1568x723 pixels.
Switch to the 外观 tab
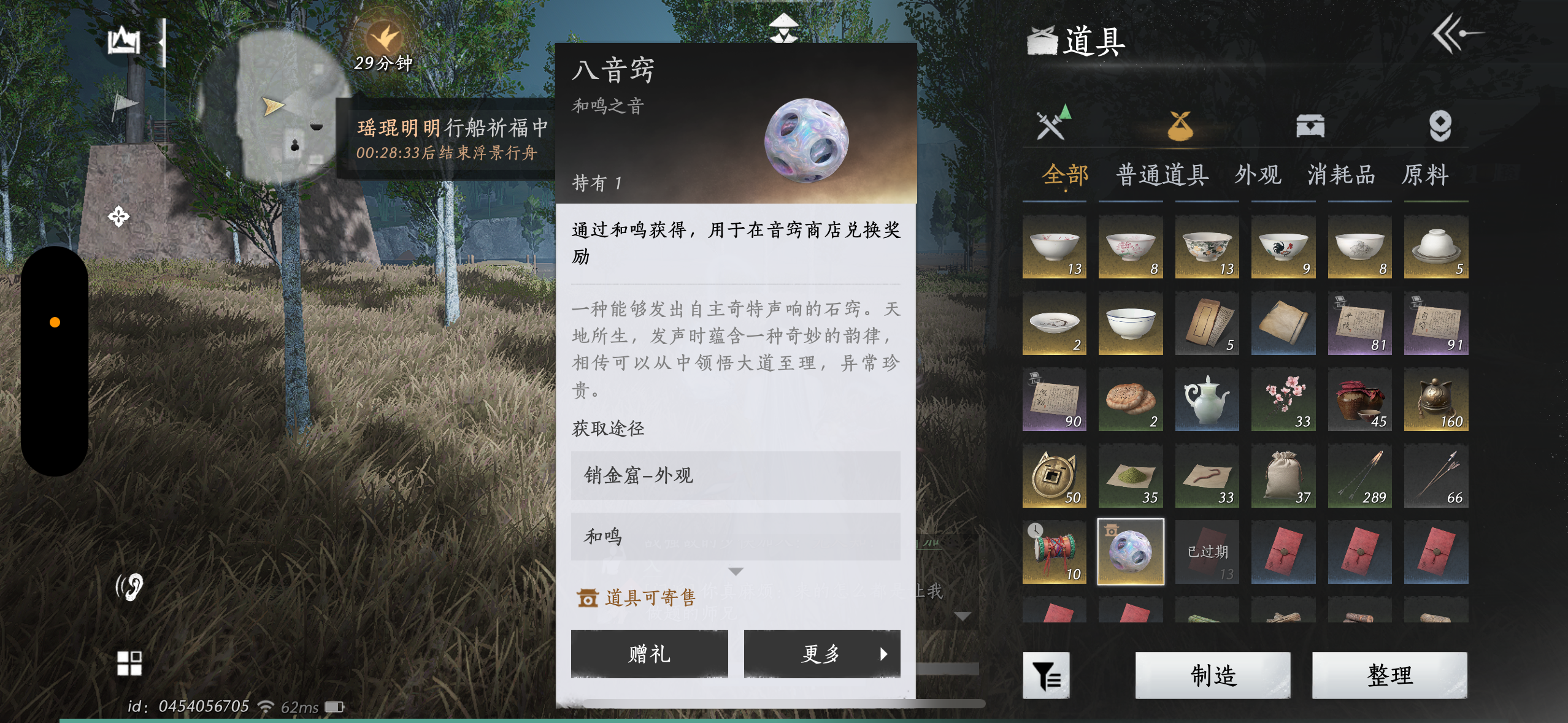pos(1258,175)
